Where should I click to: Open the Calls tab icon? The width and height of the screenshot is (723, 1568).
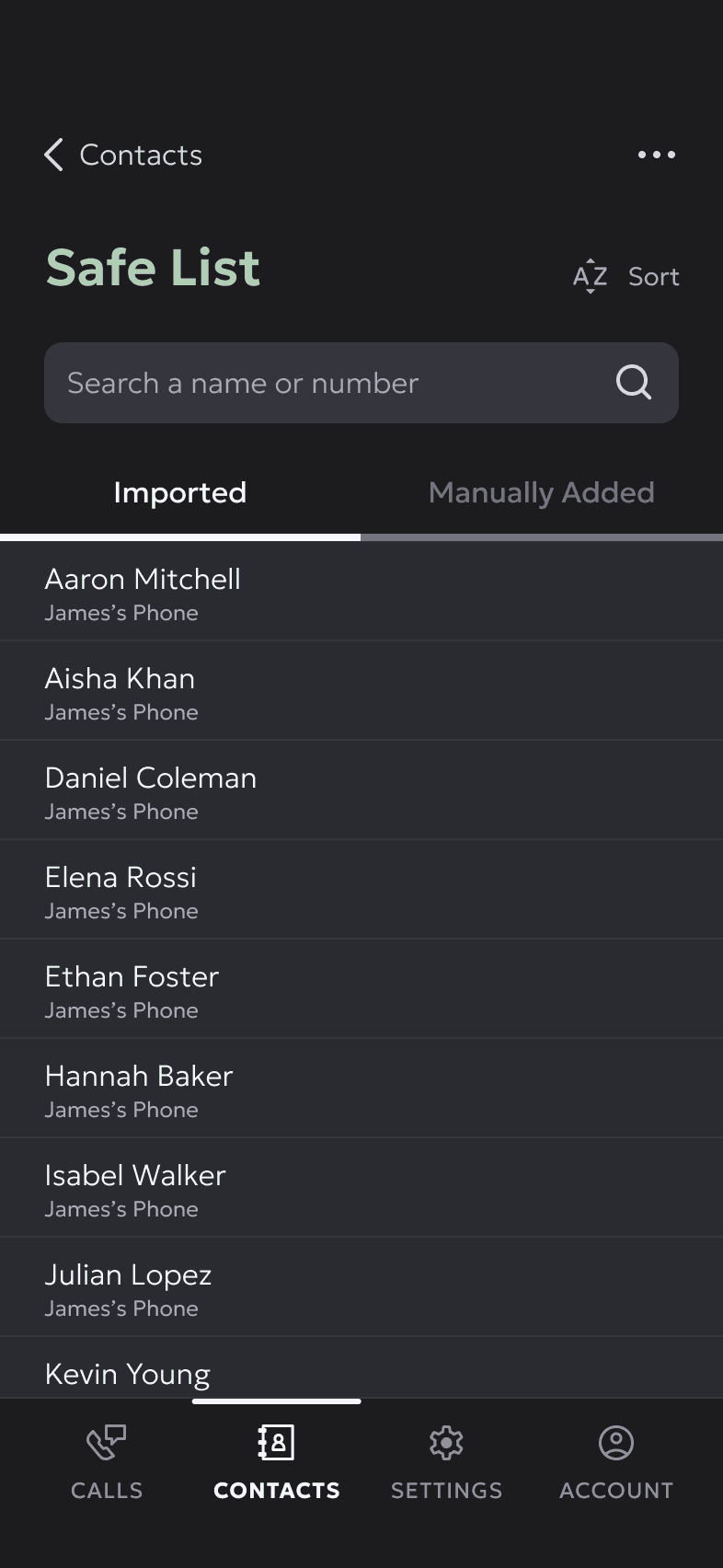click(107, 1442)
